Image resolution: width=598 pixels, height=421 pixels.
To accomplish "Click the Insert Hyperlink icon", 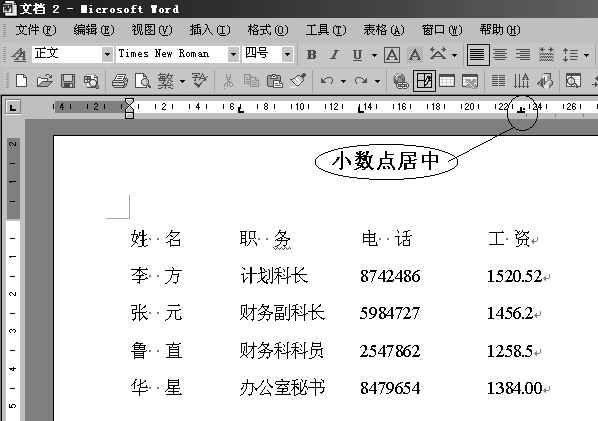I will click(x=401, y=81).
